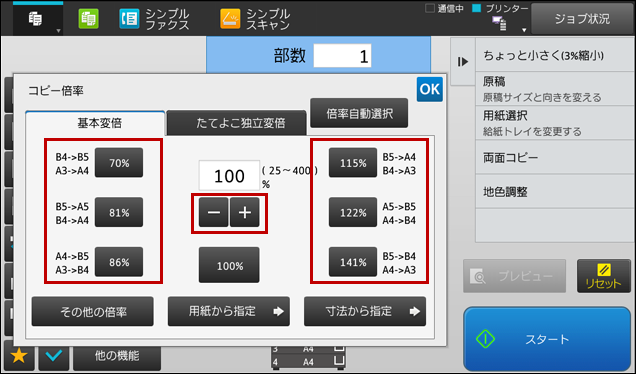Open 両面コピー duplex copy option

click(x=555, y=158)
